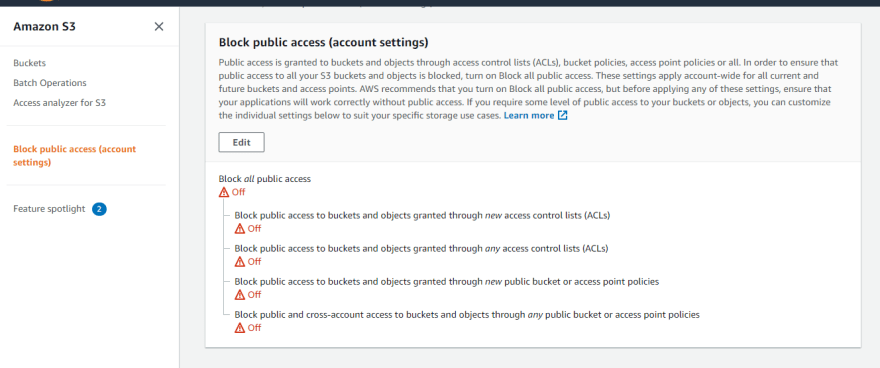Select Block public access (account settings)
The height and width of the screenshot is (368, 880).
(x=75, y=156)
